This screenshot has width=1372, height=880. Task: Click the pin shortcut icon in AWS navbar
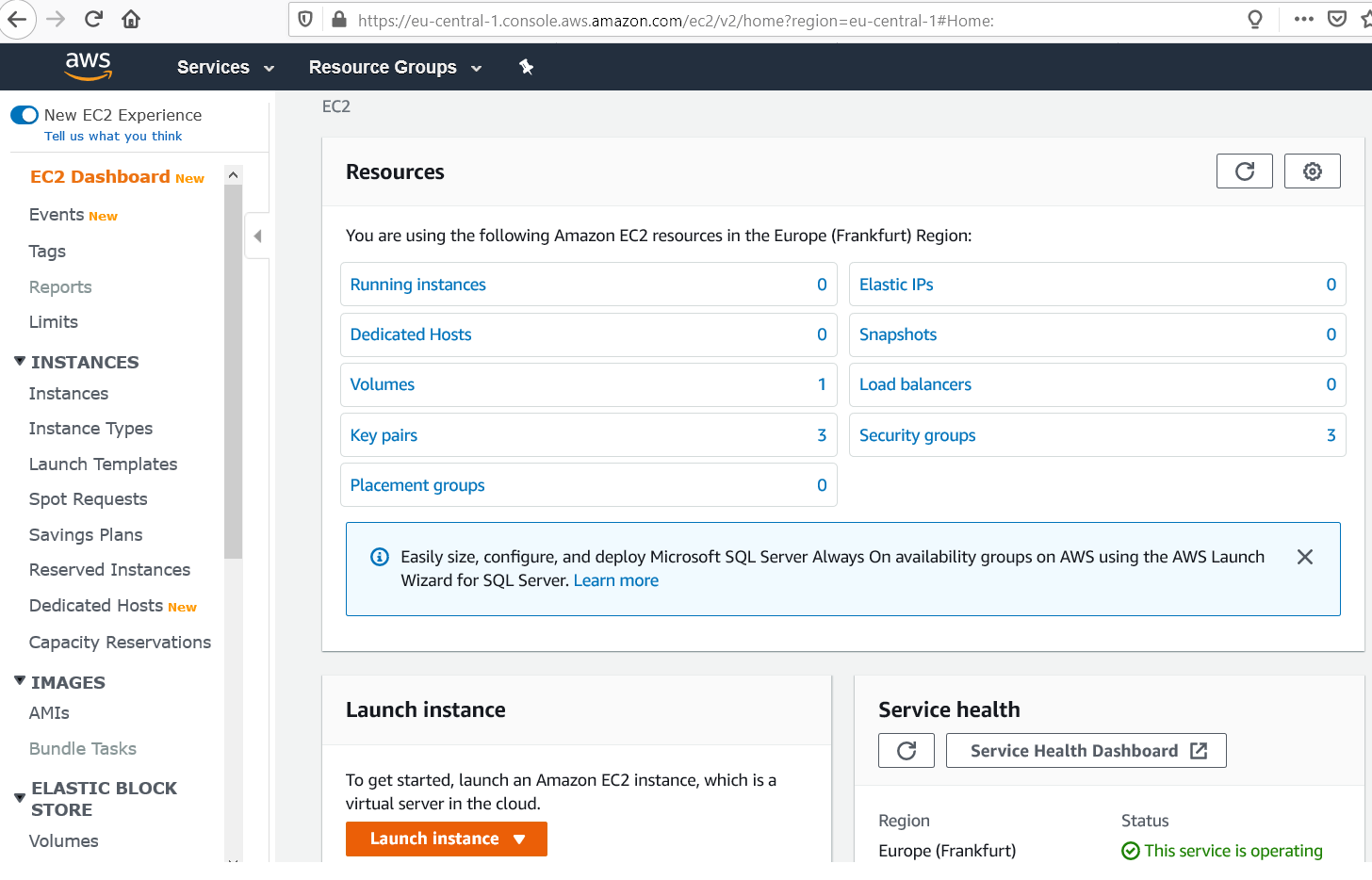tap(527, 67)
